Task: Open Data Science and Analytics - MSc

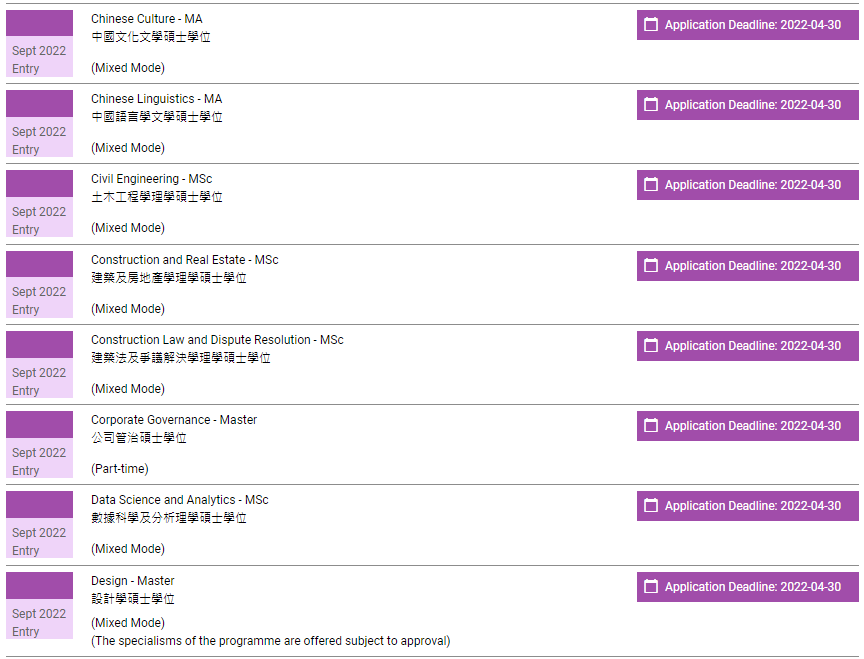Action: click(x=179, y=500)
